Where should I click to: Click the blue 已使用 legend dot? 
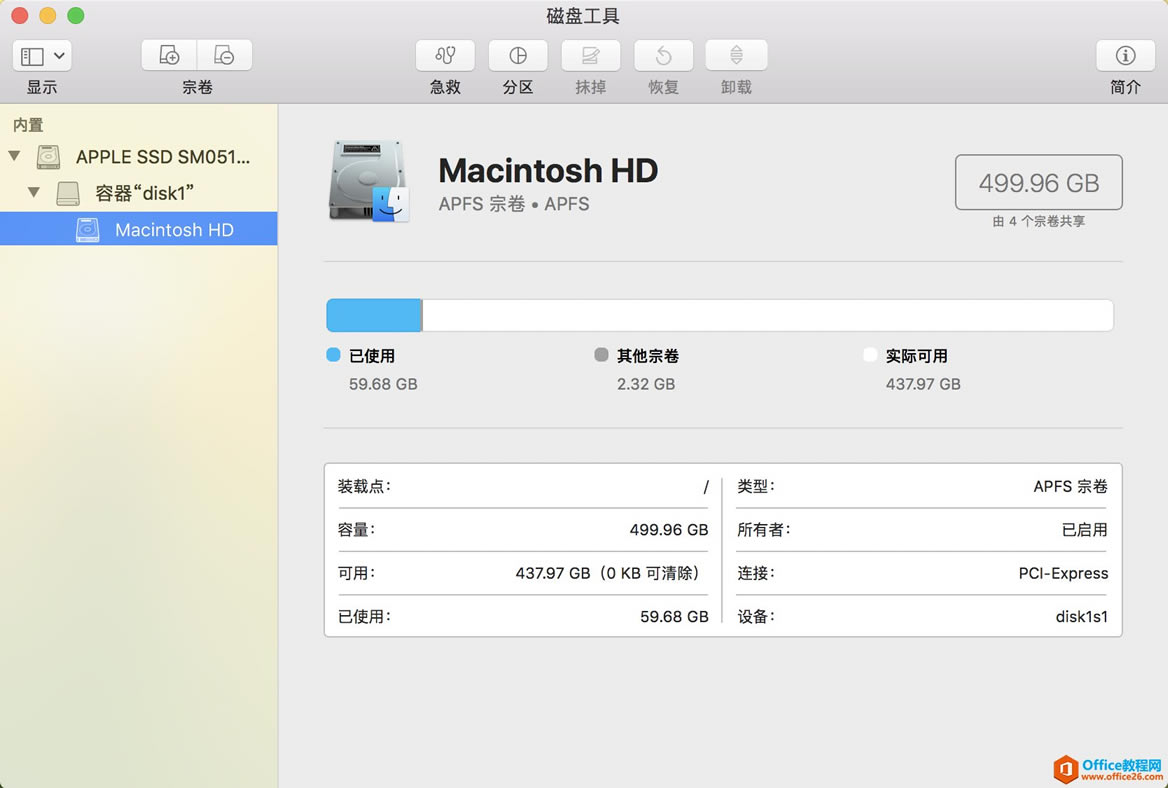click(334, 355)
